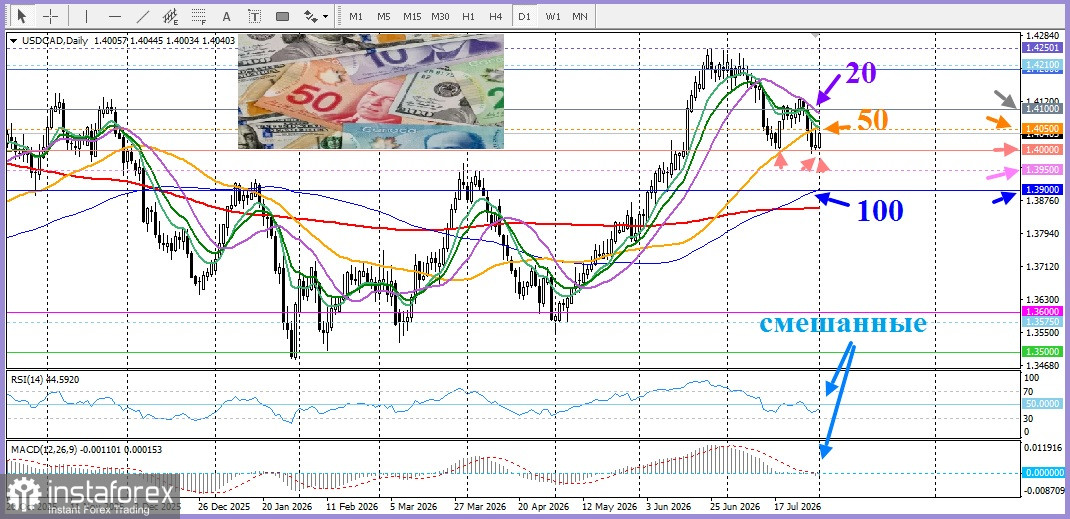Switch to H4 timeframe
This screenshot has width=1070, height=519.
(x=496, y=16)
